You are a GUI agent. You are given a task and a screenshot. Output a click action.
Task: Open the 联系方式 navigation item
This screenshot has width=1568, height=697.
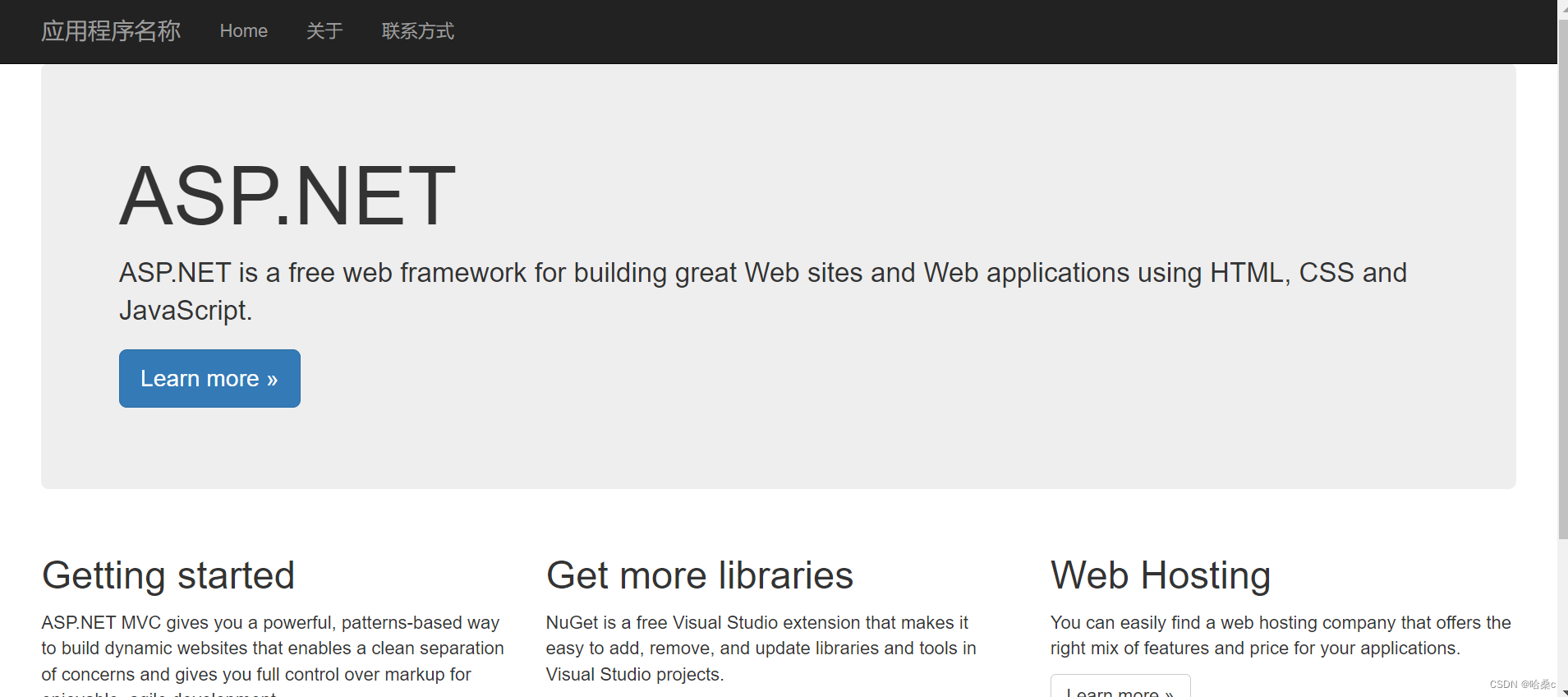417,31
